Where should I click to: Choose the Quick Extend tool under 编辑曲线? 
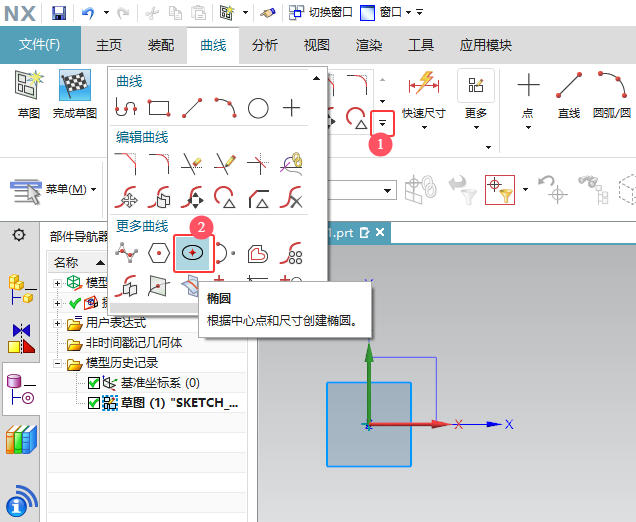tap(225, 163)
